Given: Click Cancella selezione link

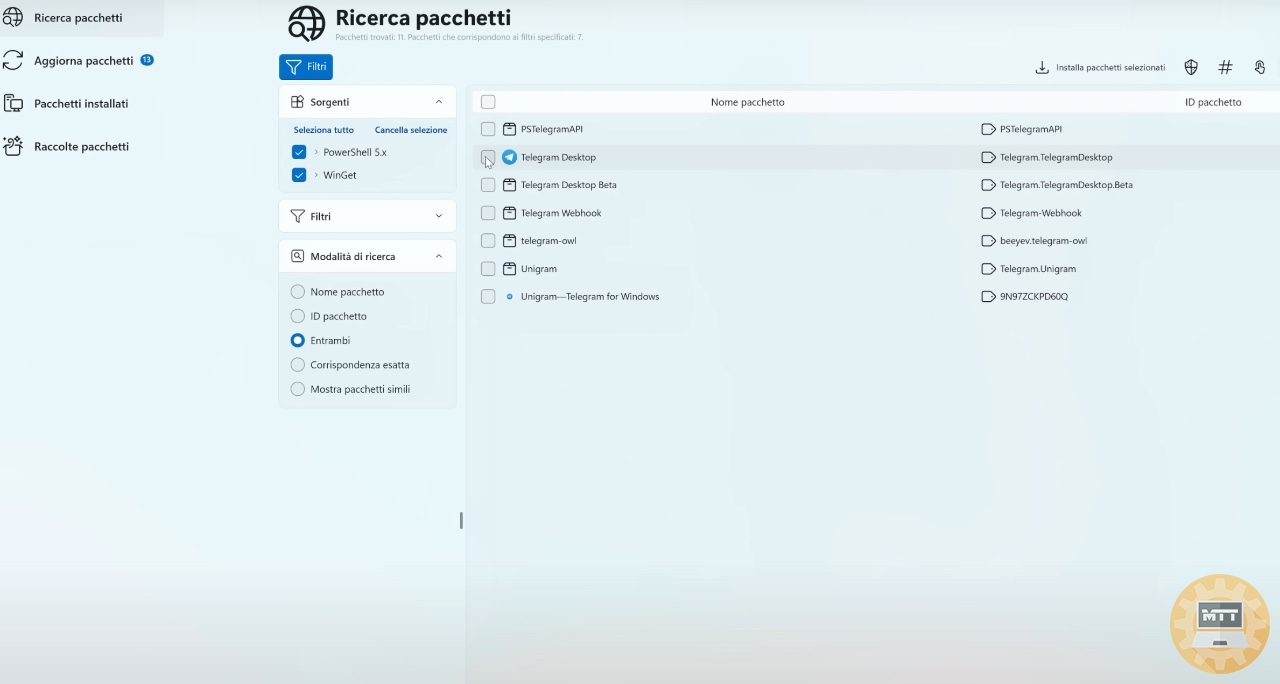Looking at the screenshot, I should coord(411,130).
